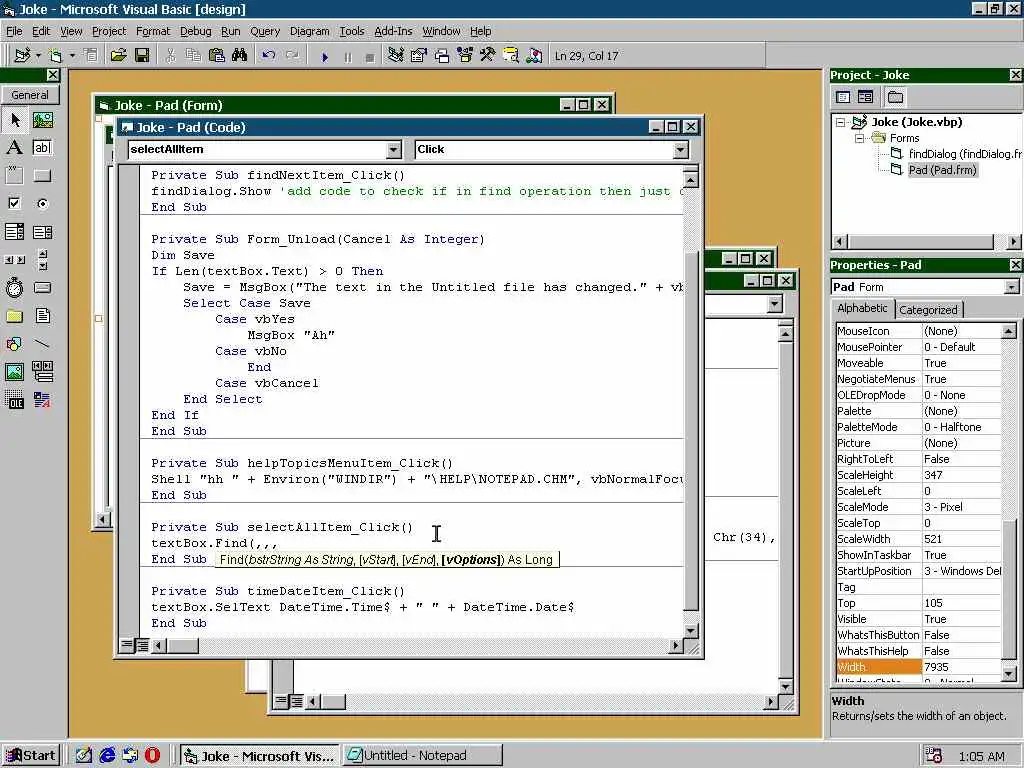The height and width of the screenshot is (768, 1024).
Task: Click the Add Form toolbar icon
Action: (x=56, y=56)
